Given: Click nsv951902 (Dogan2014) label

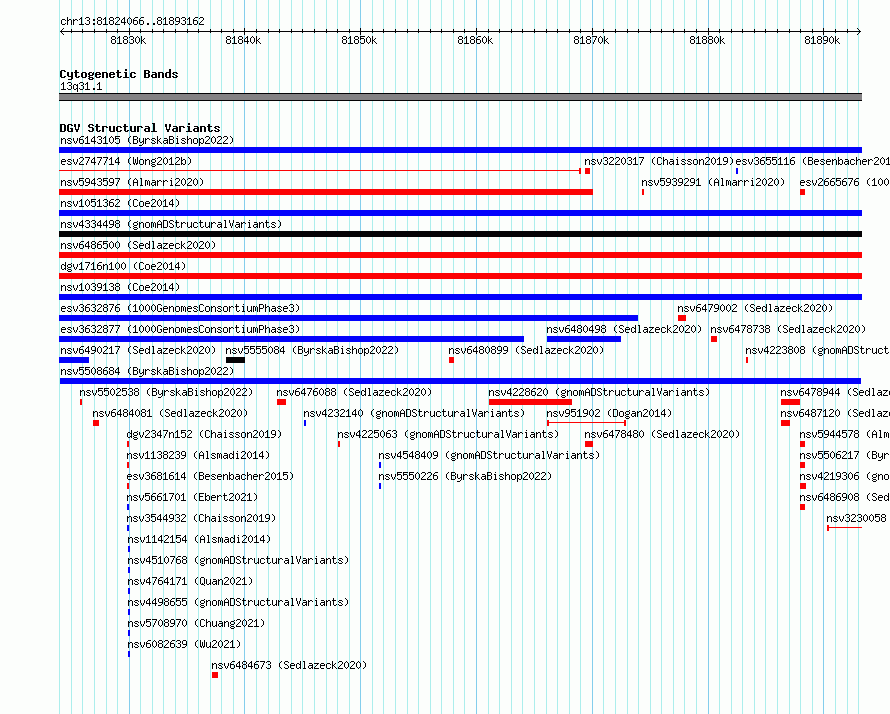Looking at the screenshot, I should [609, 413].
